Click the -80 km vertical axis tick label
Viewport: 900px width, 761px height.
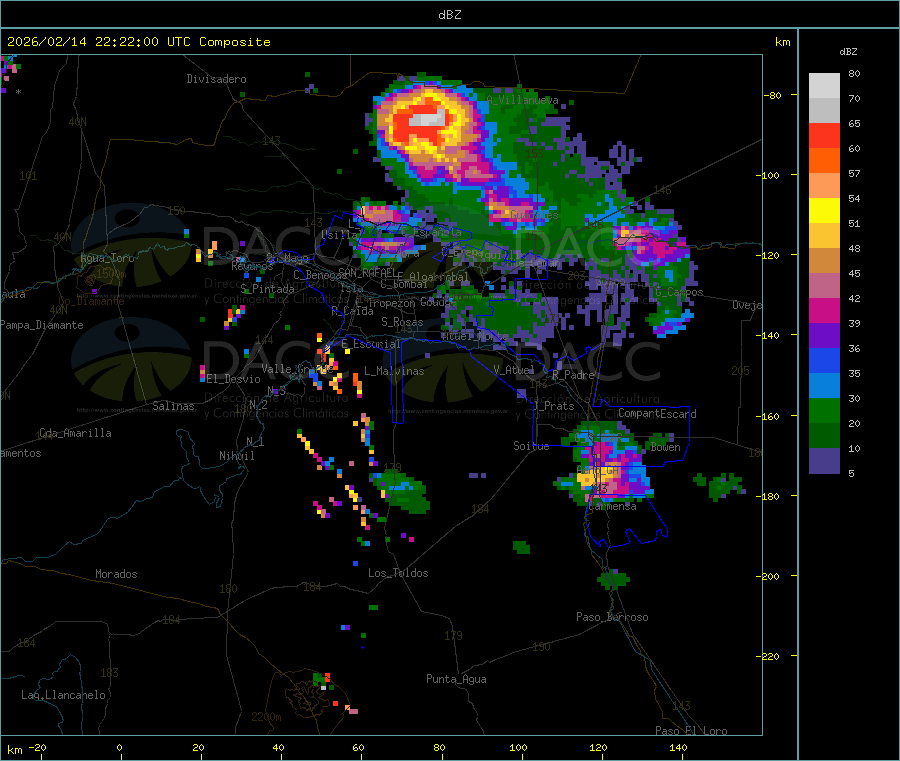(x=773, y=95)
